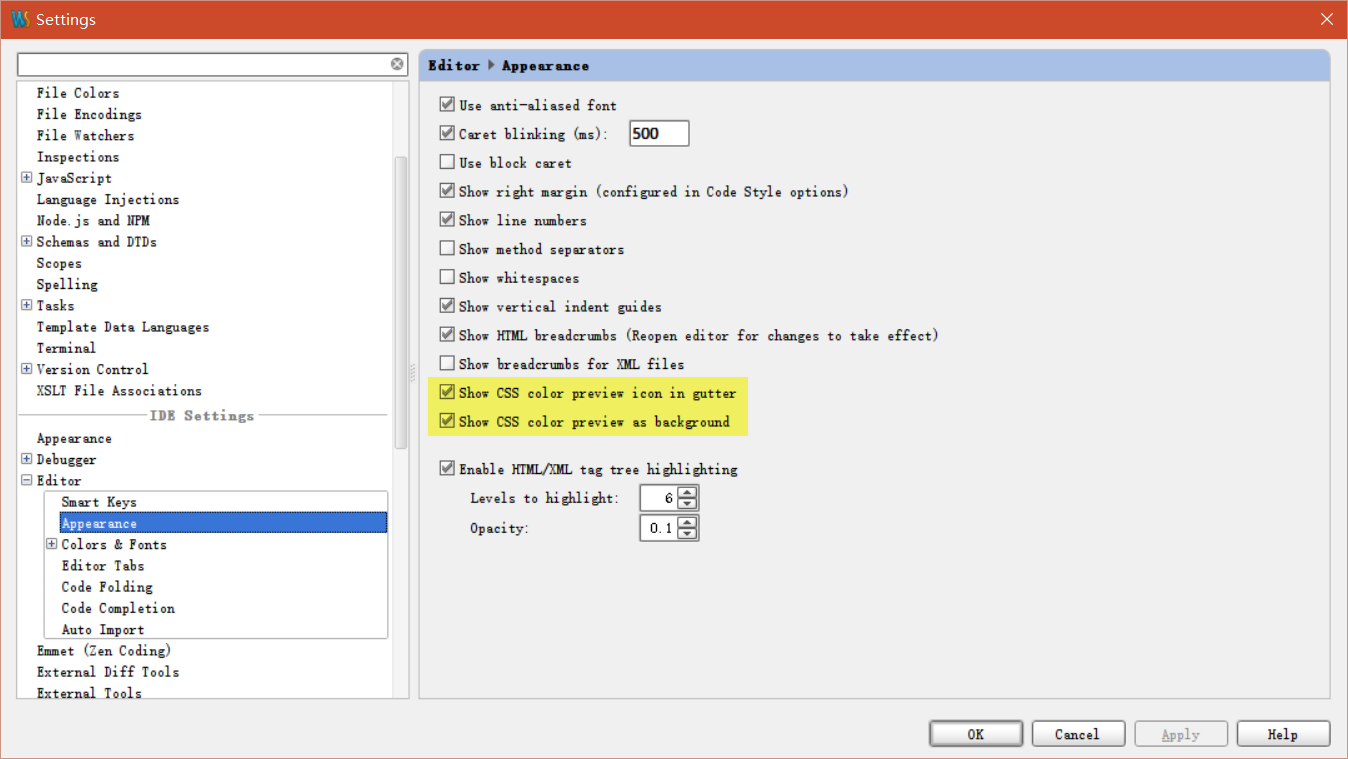Expand the JavaScript tree node
1348x759 pixels.
(x=26, y=178)
